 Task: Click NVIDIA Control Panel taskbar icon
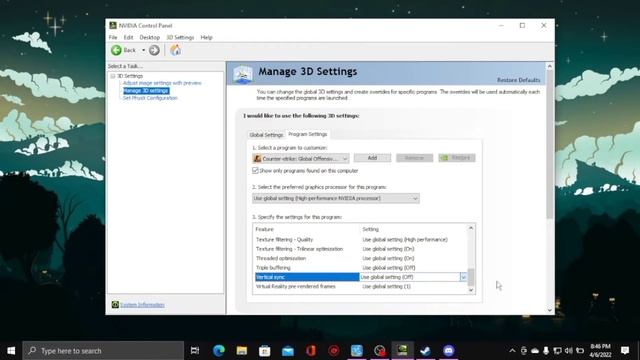tap(402, 351)
